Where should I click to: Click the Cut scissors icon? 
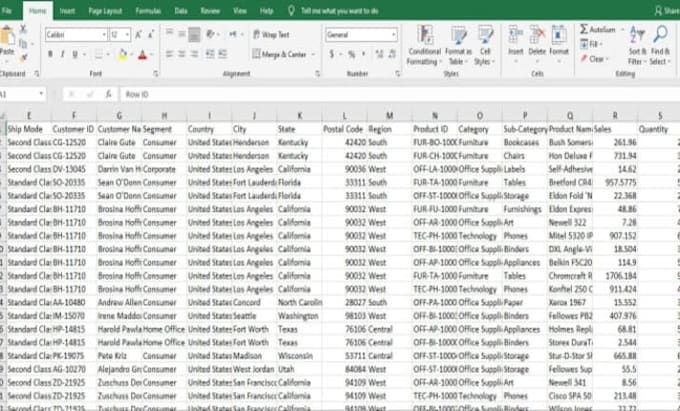(x=23, y=29)
